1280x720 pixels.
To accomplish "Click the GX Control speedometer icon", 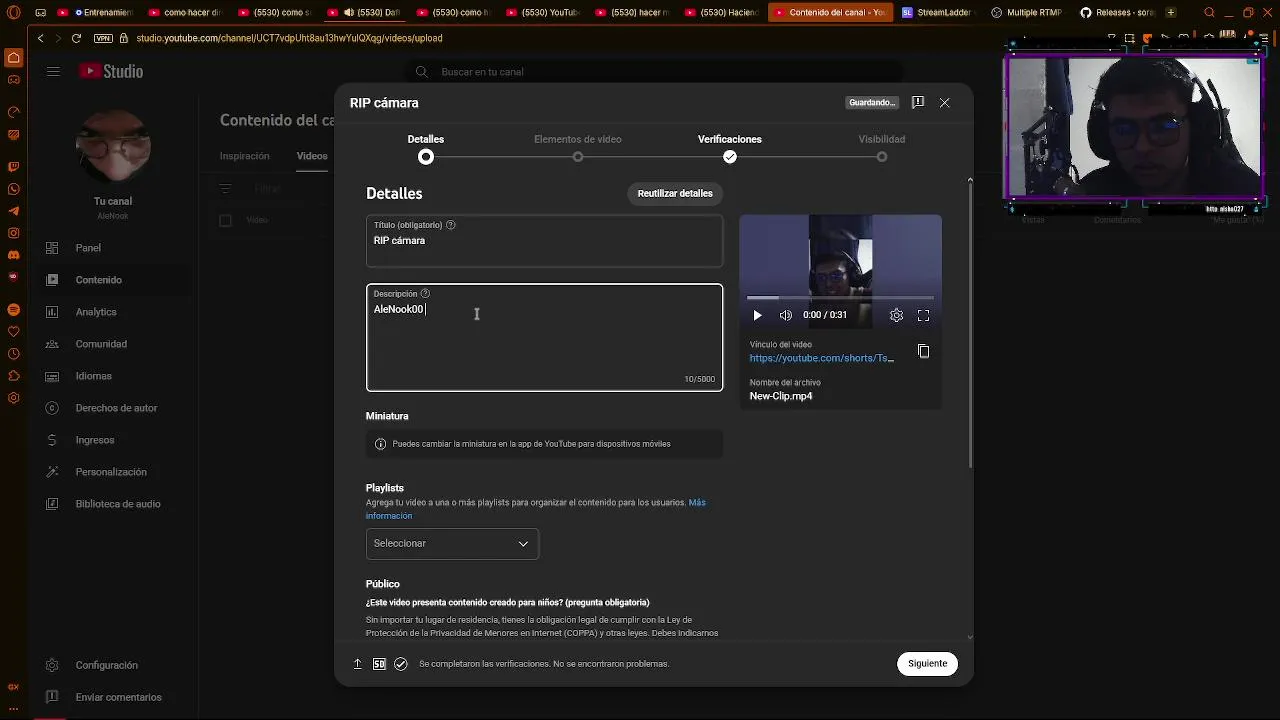I will pyautogui.click(x=13, y=112).
